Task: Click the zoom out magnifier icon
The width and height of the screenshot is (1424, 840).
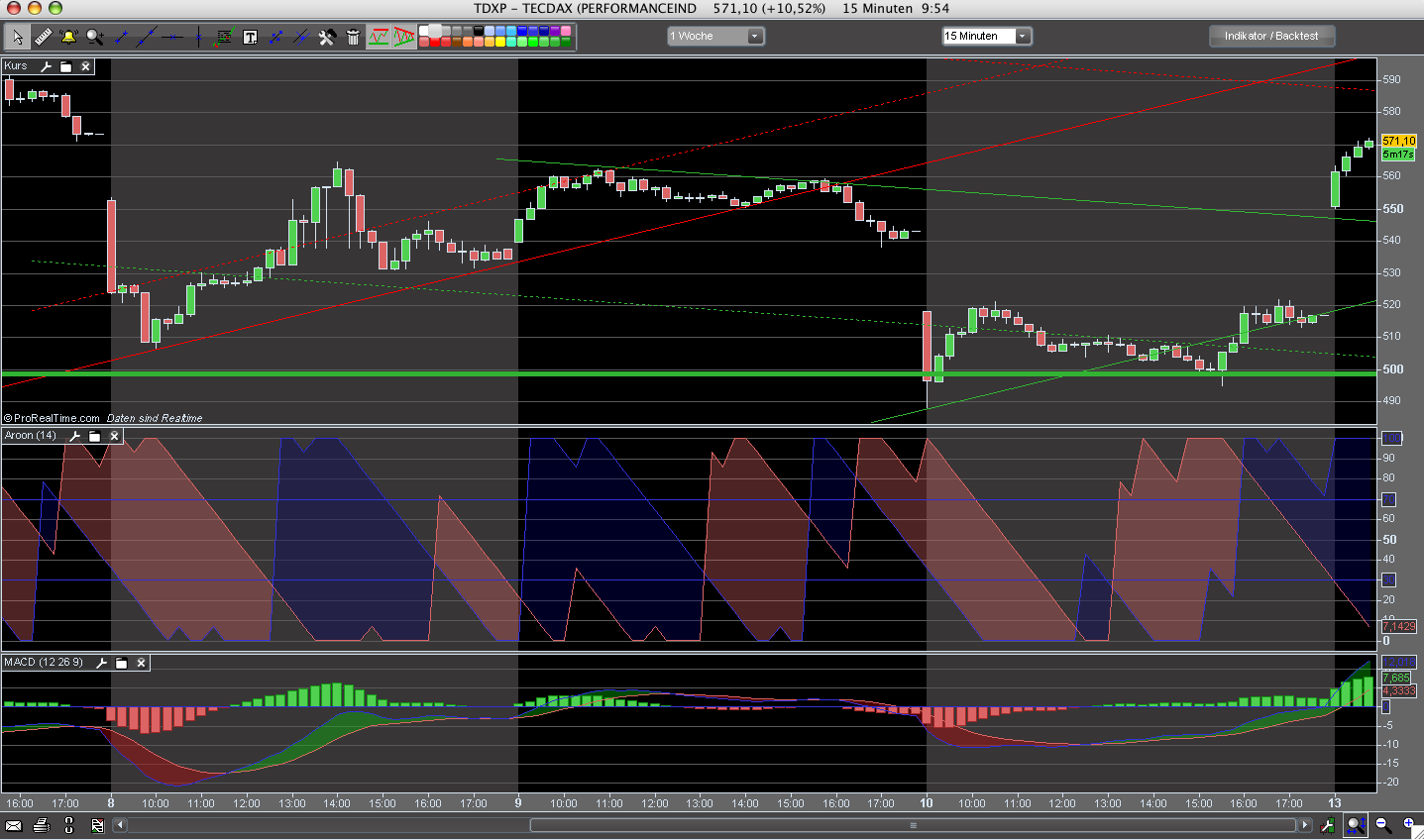Action: point(1383,825)
